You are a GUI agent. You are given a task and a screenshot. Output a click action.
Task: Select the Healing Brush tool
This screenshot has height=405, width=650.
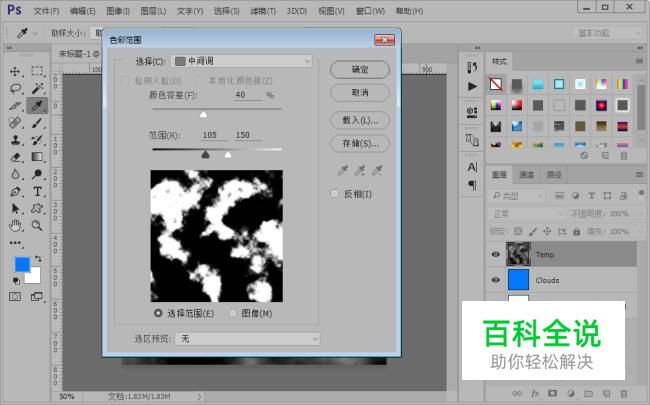[15, 123]
